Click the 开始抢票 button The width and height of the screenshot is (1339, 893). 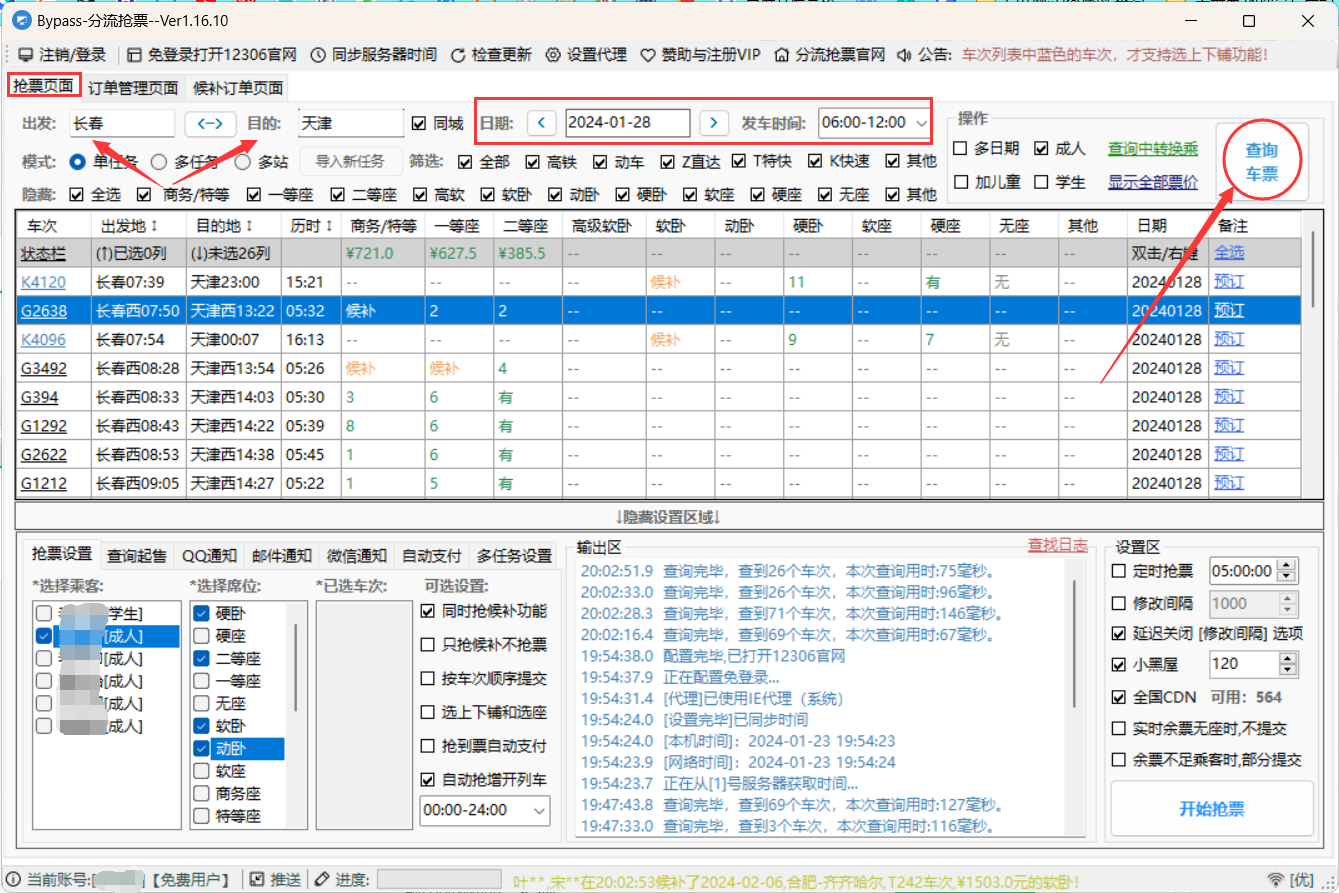pyautogui.click(x=1212, y=808)
